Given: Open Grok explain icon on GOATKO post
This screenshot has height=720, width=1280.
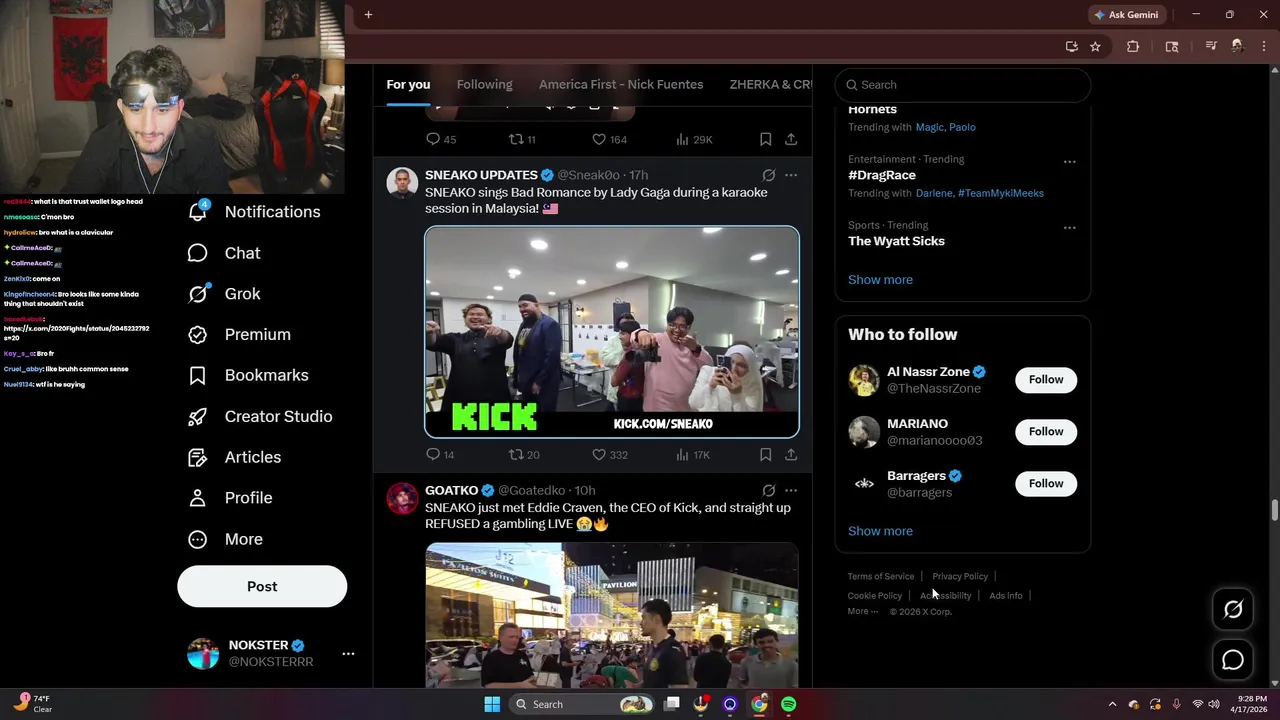Looking at the screenshot, I should [x=768, y=490].
